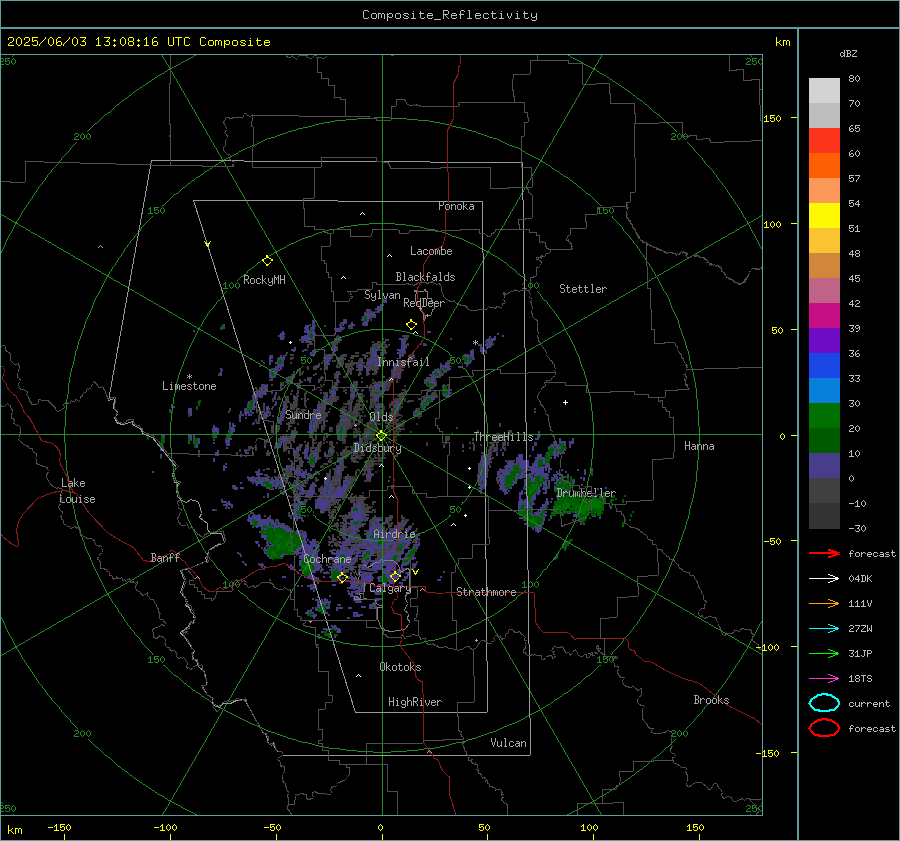Click the Drumheller city label
Viewport: 900px width, 841px height.
tap(585, 493)
